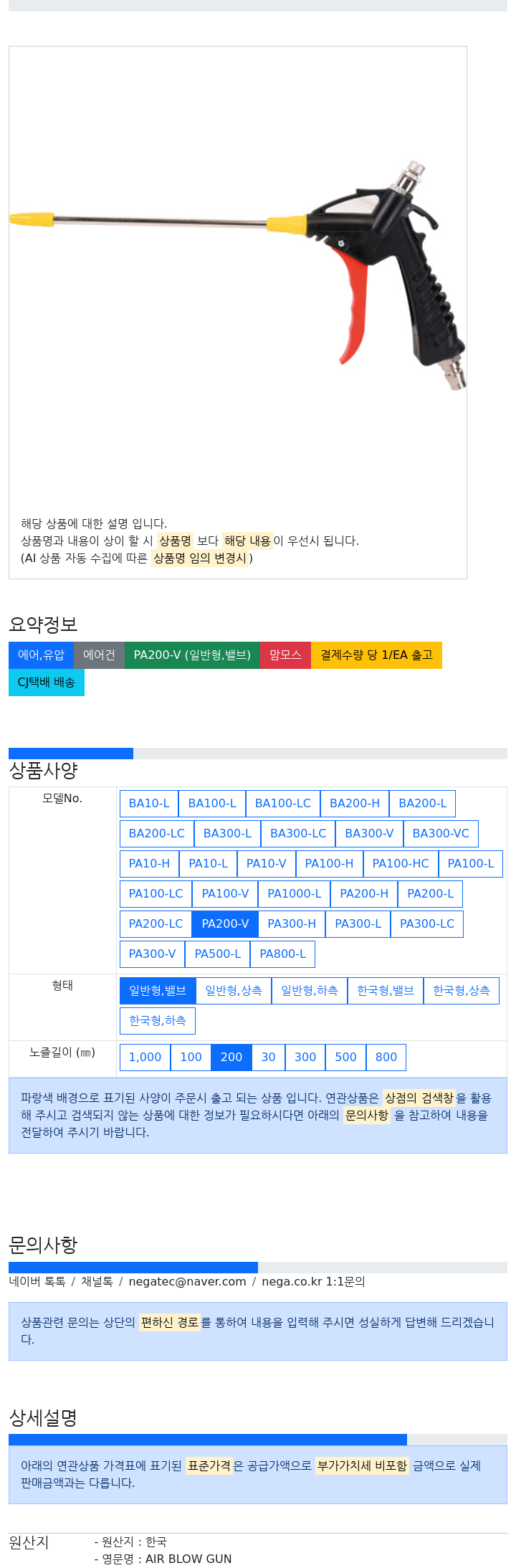Viewport: 516px width, 1568px height.
Task: Choose model PA100-HC
Action: pos(401,863)
